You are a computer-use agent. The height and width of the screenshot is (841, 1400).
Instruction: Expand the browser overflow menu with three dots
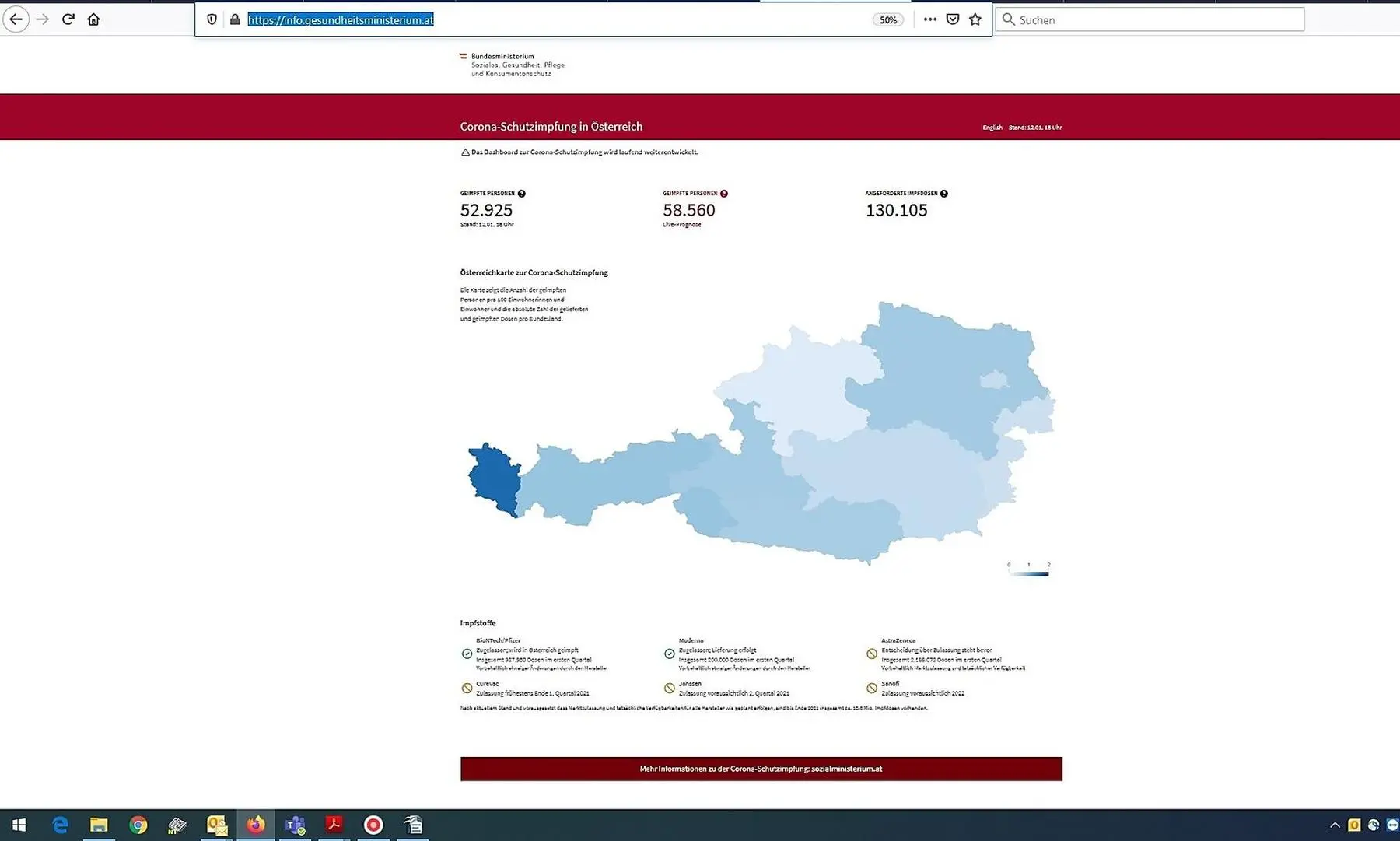coord(929,19)
